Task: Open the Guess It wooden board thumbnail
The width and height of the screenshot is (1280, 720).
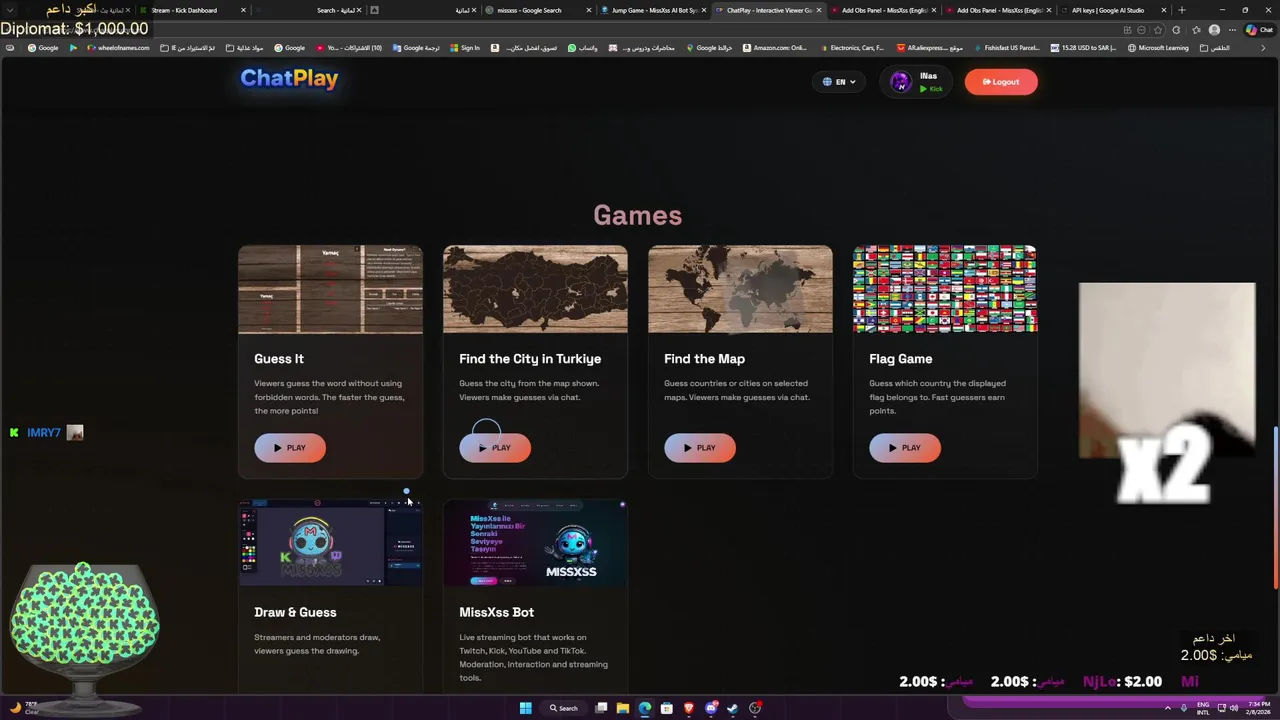Action: click(x=330, y=289)
